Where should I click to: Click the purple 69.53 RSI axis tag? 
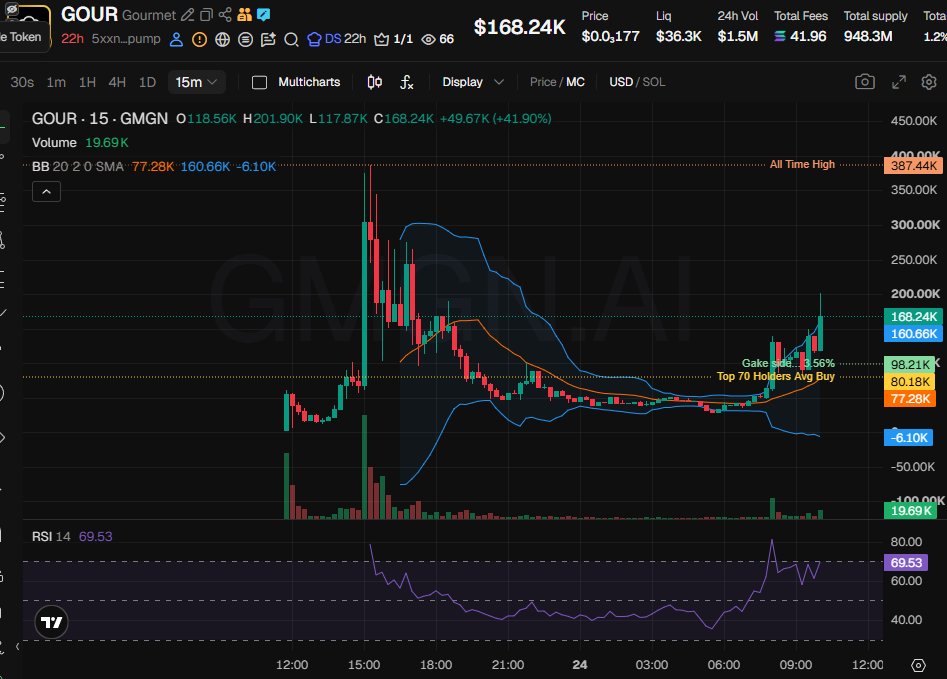(x=906, y=562)
